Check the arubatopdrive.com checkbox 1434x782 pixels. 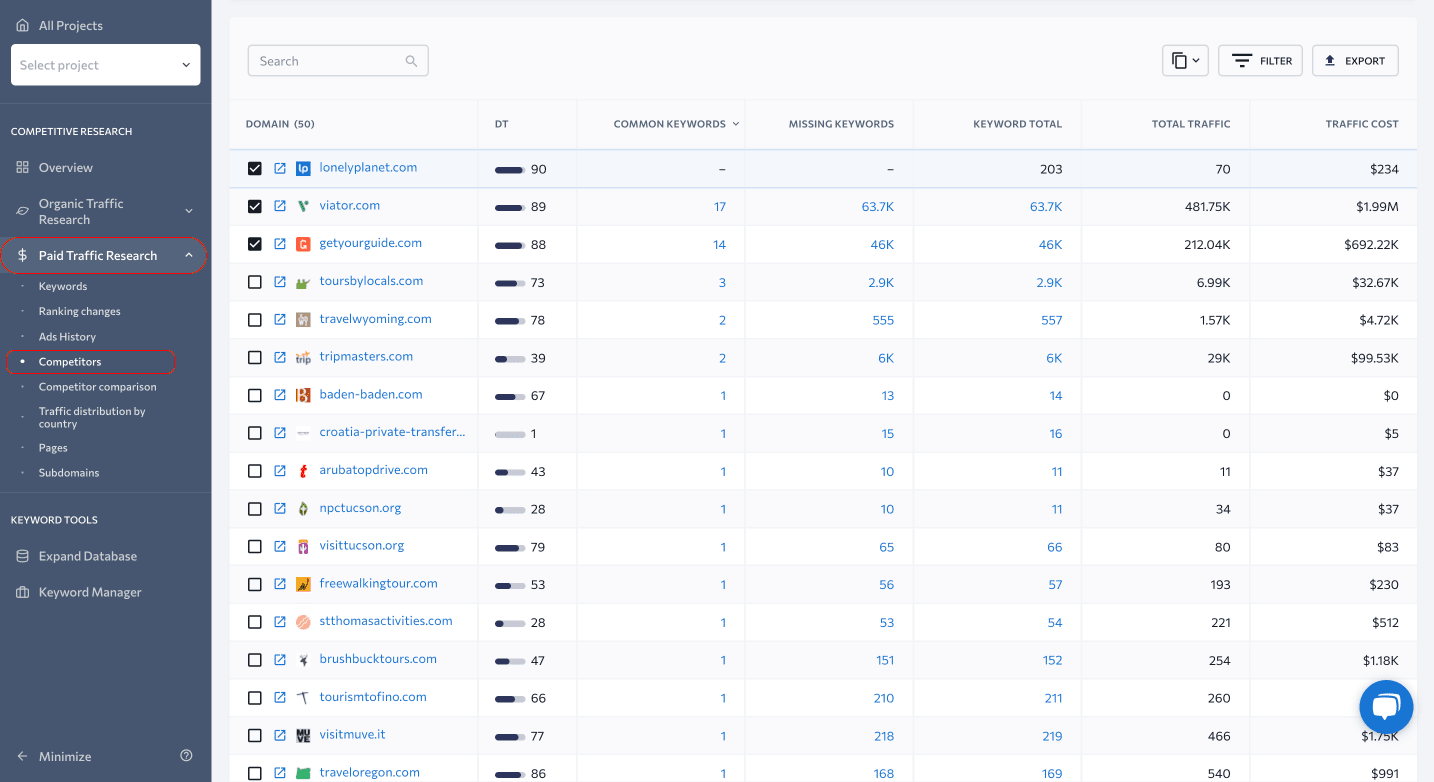254,471
